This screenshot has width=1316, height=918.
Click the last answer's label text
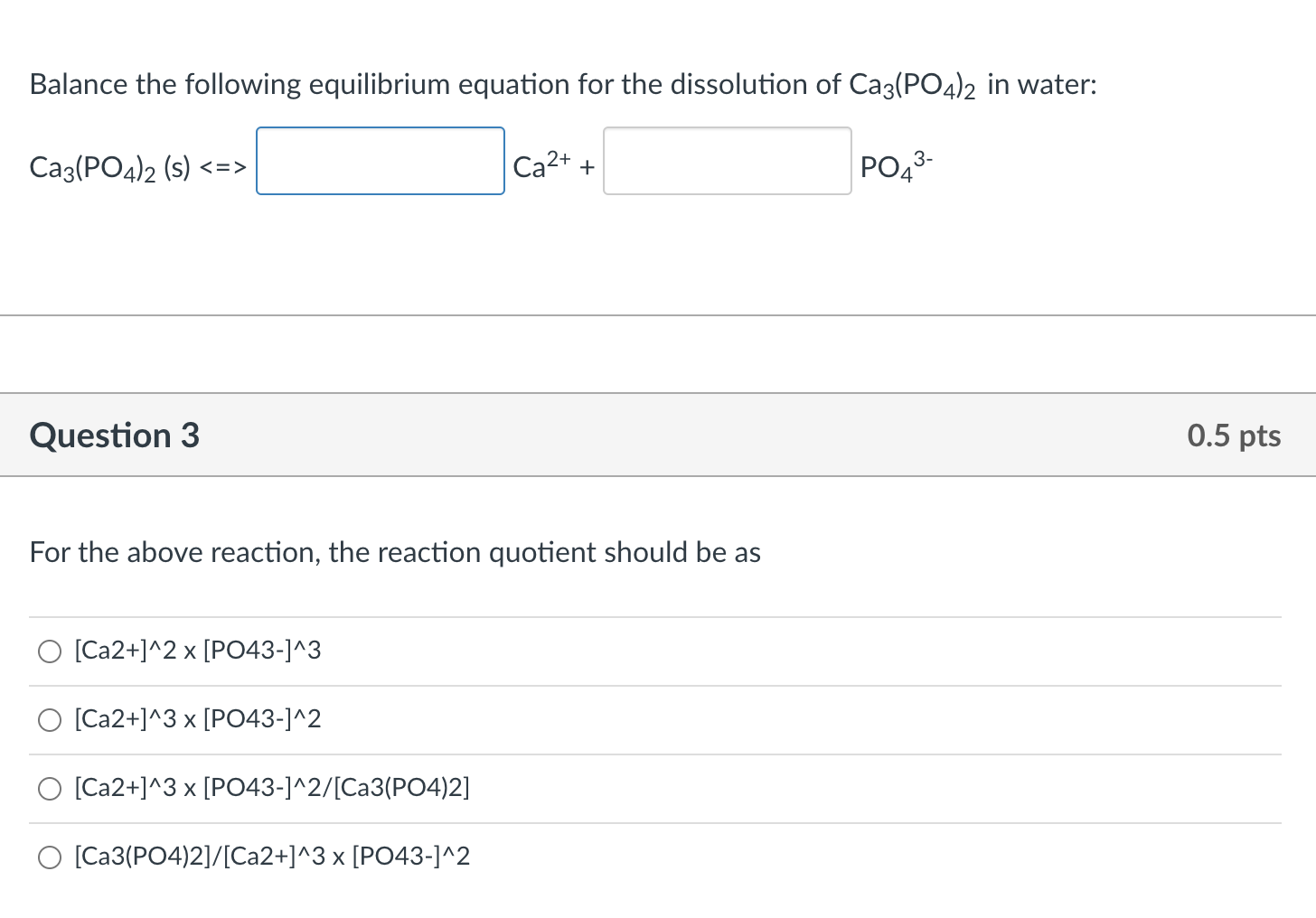(x=272, y=857)
